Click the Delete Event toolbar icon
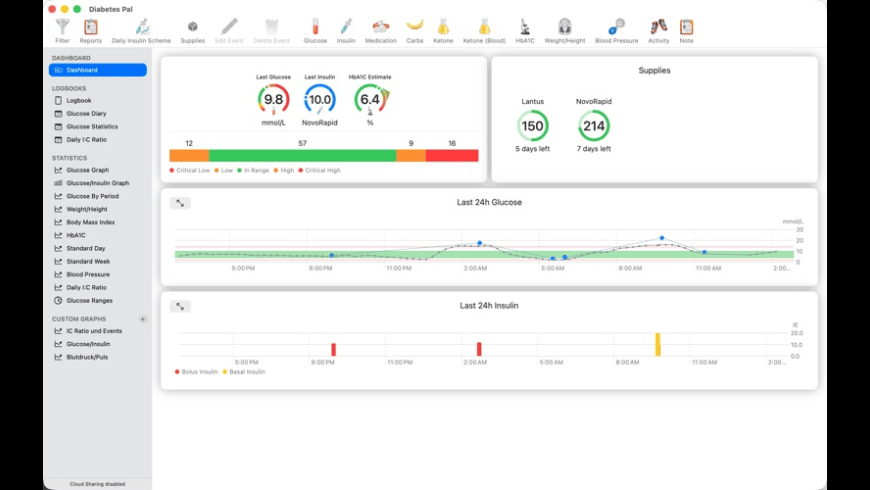This screenshot has height=490, width=870. (x=271, y=31)
